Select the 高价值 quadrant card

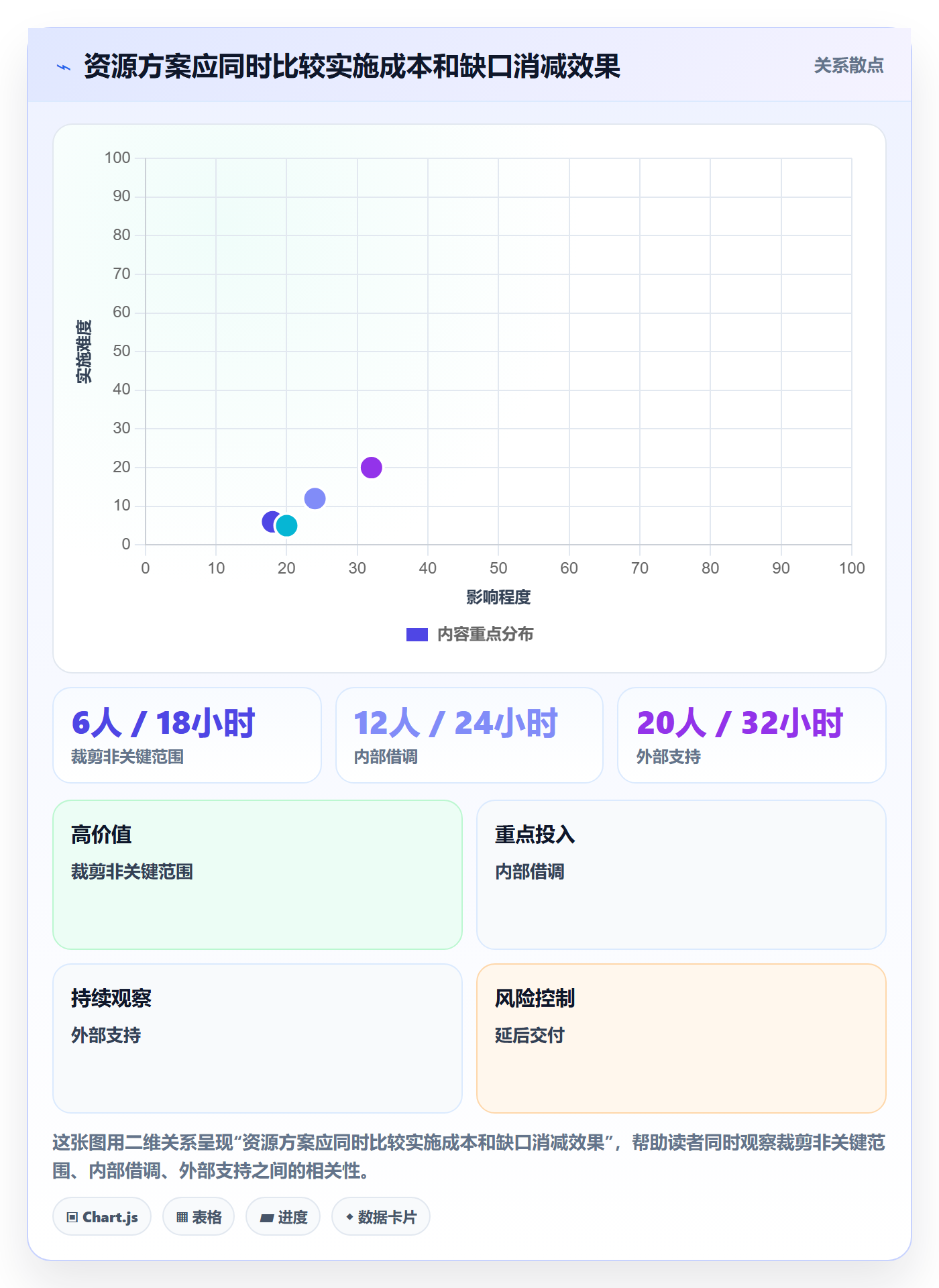258,875
